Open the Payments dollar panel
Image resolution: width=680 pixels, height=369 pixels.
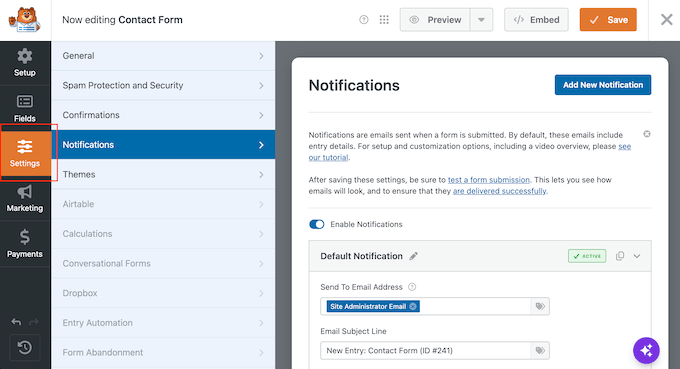point(25,244)
